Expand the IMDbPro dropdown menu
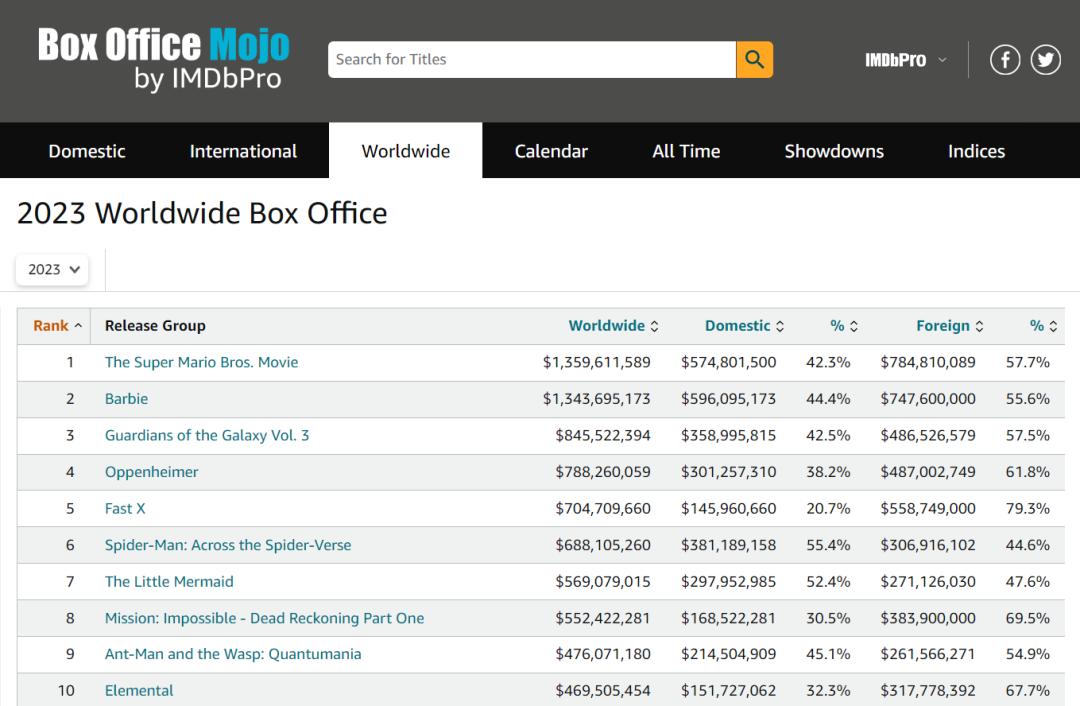The image size is (1080, 706). point(905,60)
